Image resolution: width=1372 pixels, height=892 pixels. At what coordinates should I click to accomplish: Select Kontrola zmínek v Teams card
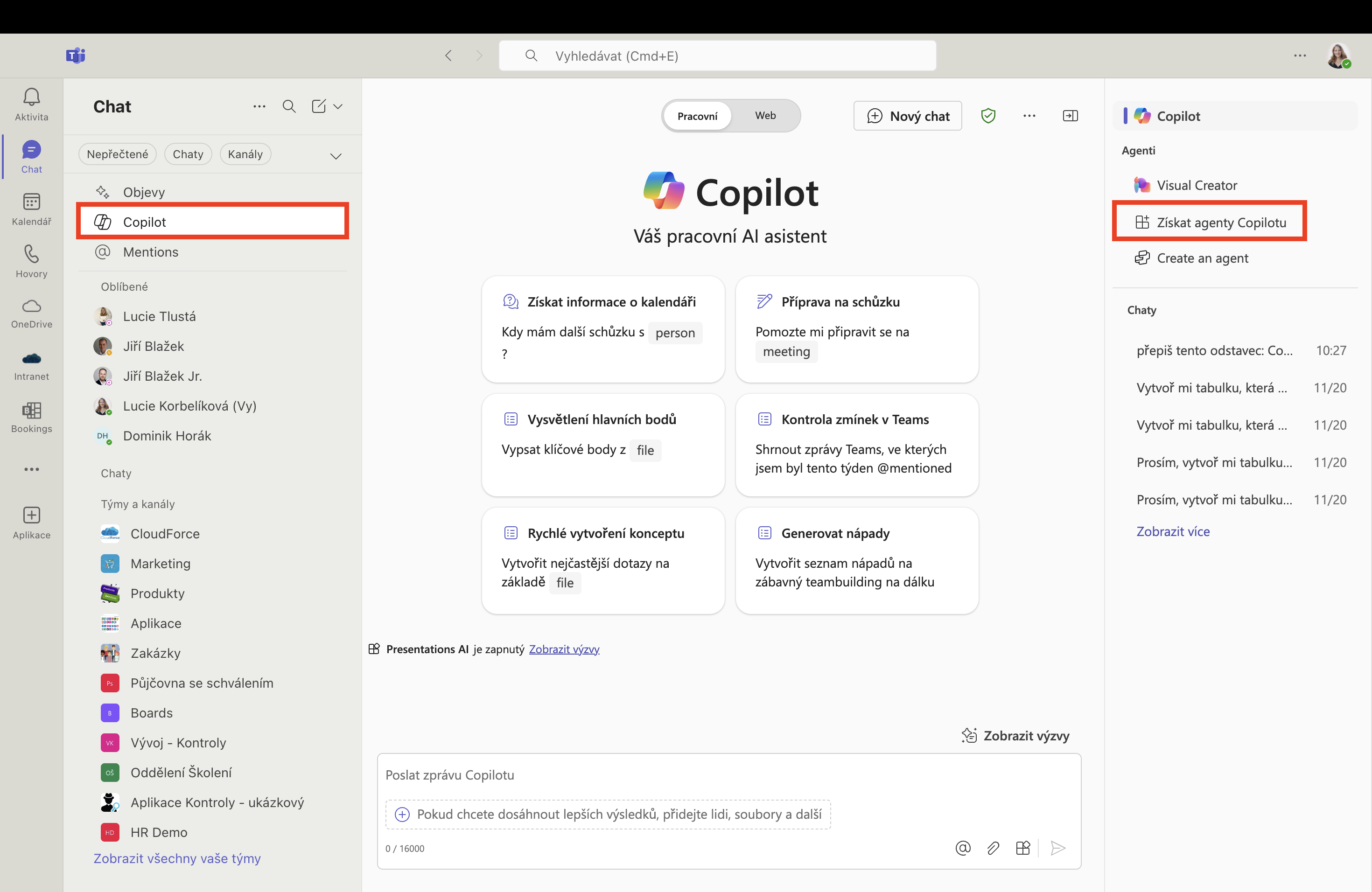click(x=857, y=445)
